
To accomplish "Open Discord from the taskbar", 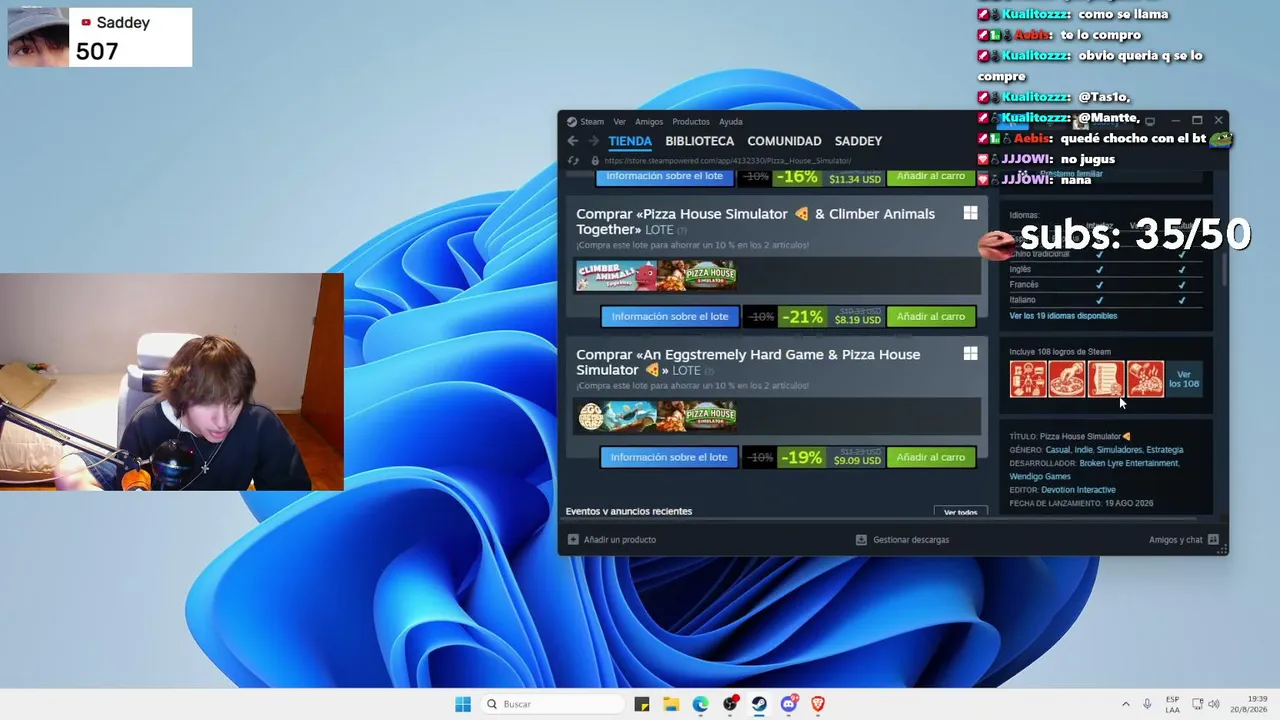I will pos(789,704).
